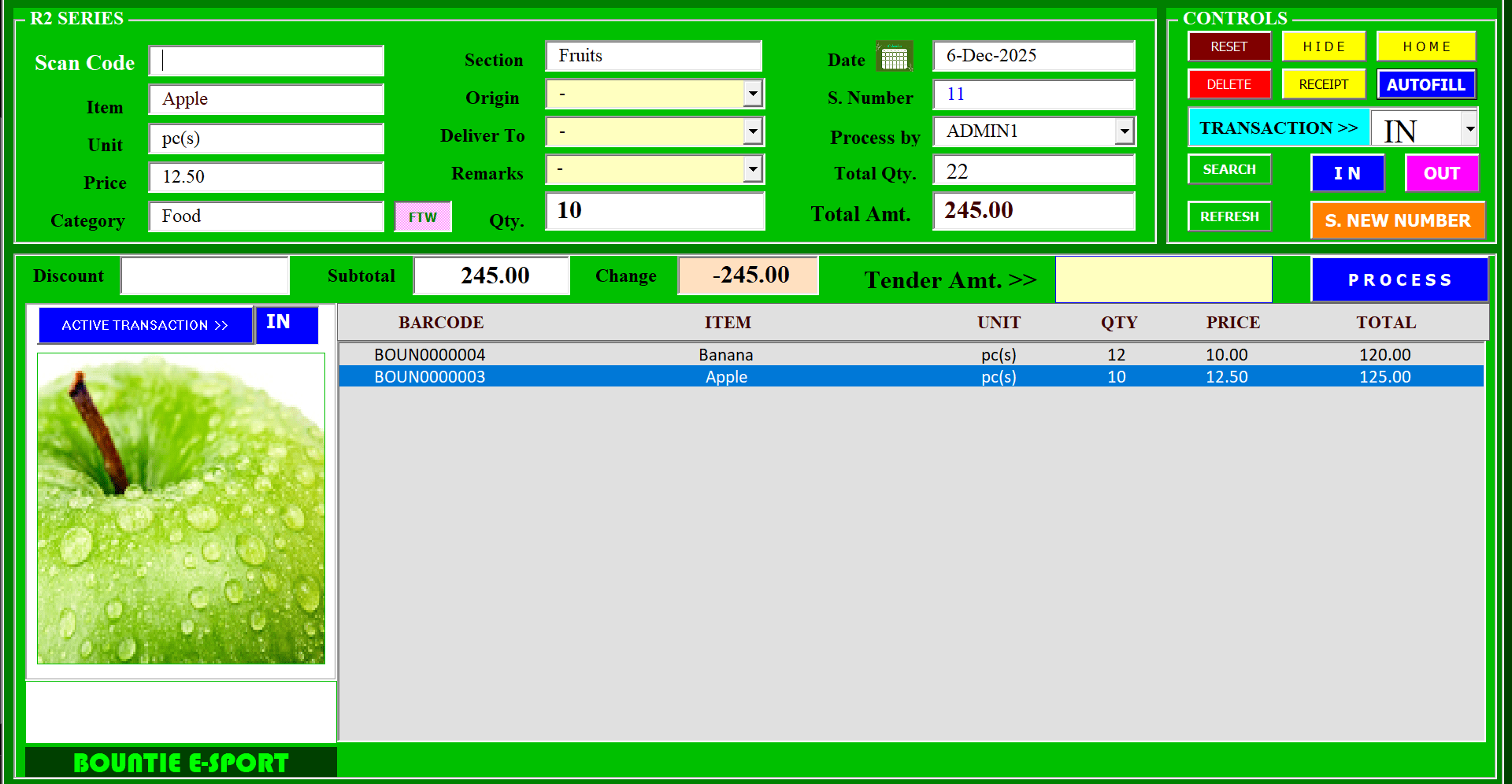
Task: Select the Banana row in the table
Action: tap(911, 355)
